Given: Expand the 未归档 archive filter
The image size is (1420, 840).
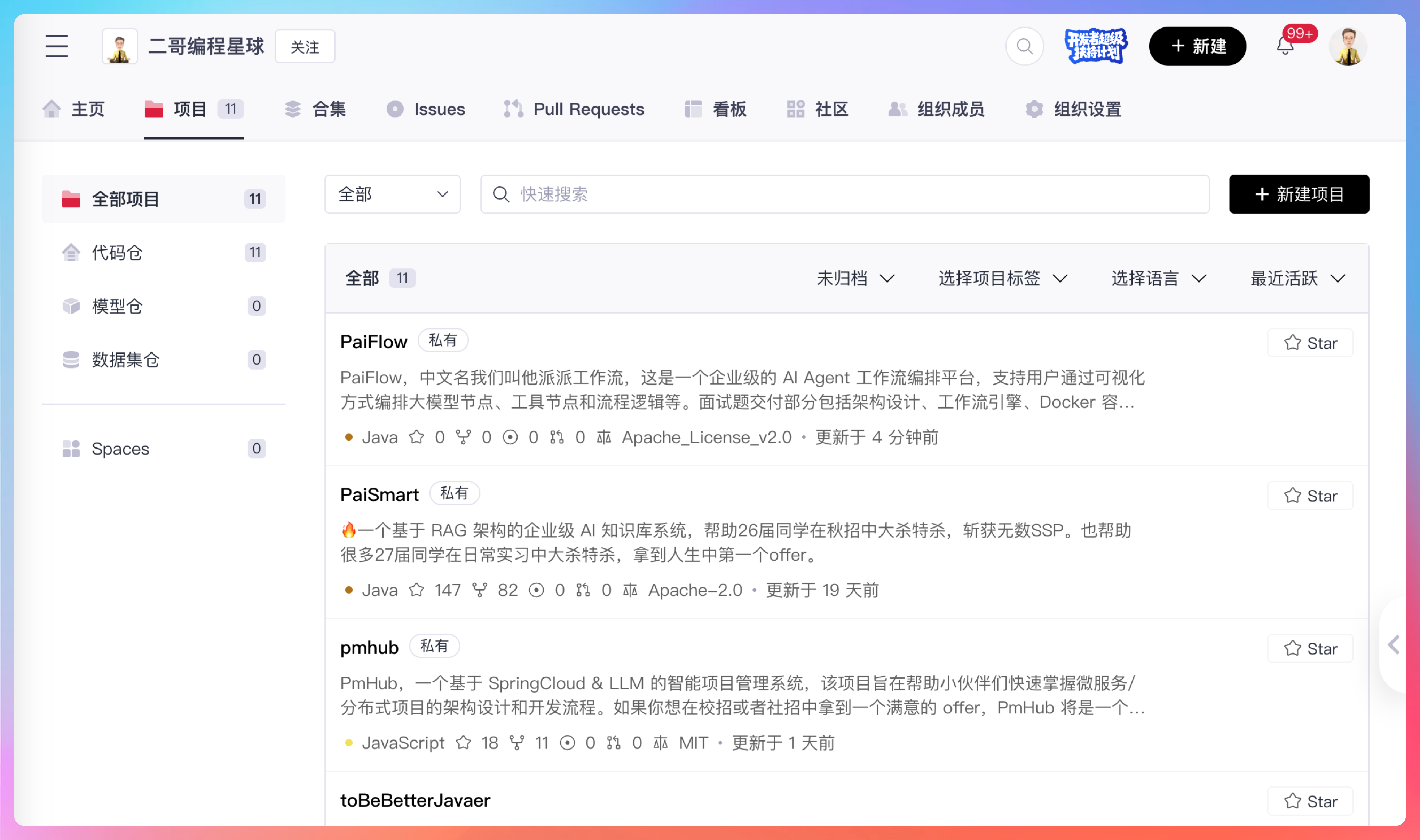Looking at the screenshot, I should pyautogui.click(x=855, y=278).
